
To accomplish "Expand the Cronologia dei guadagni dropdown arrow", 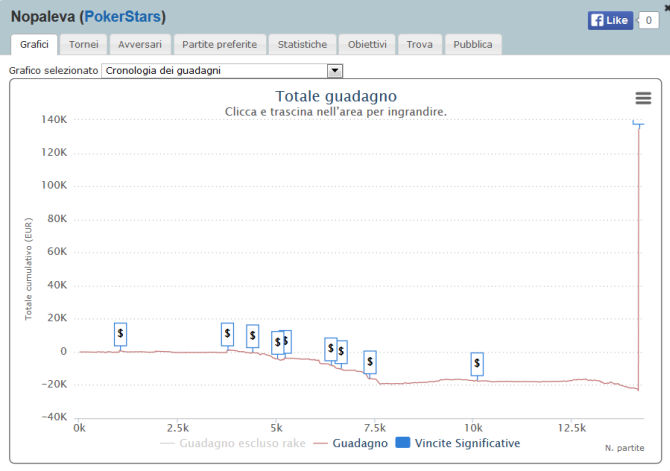I will point(335,71).
